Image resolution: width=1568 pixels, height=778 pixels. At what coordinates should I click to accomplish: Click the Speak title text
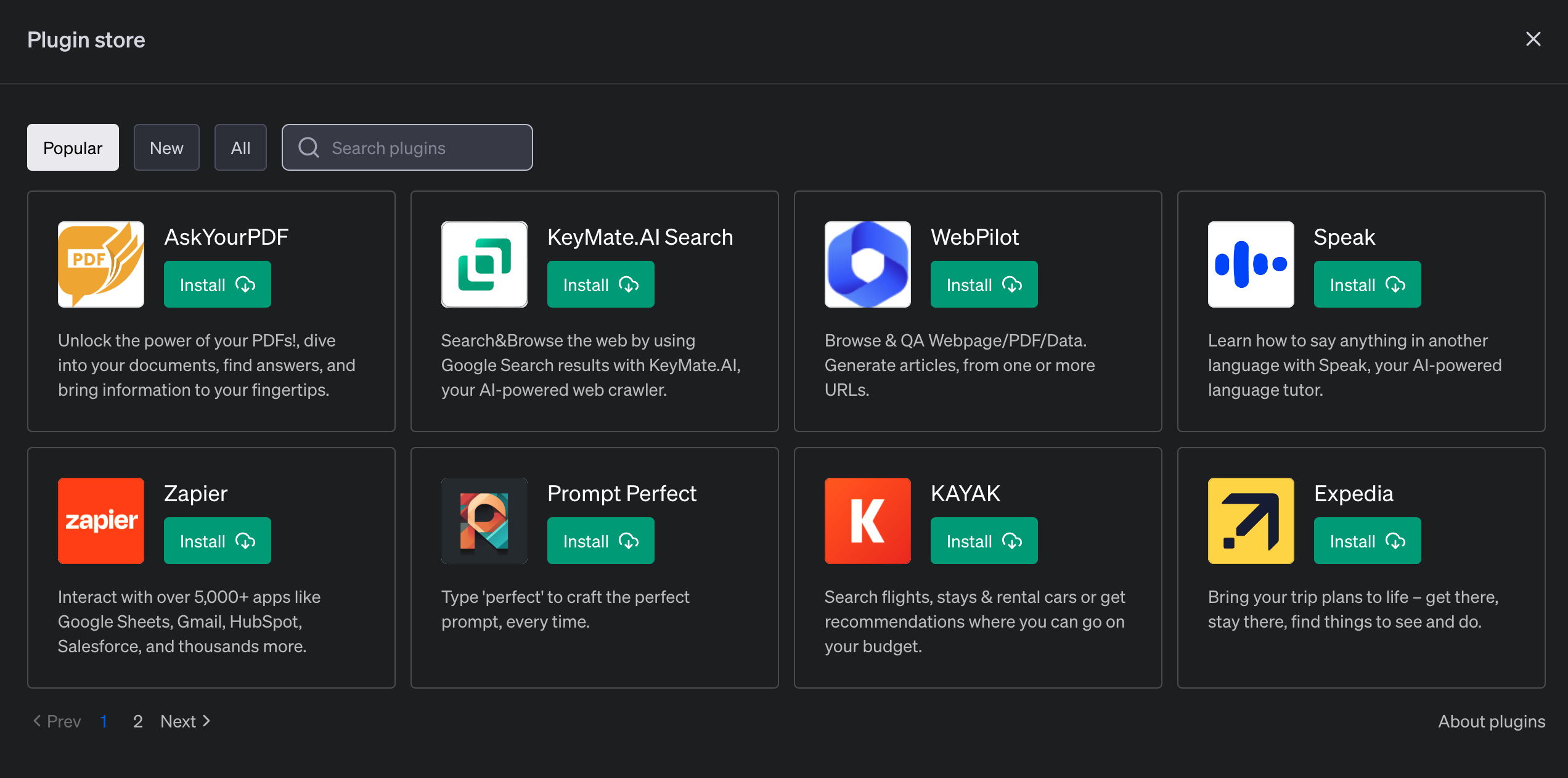pos(1344,237)
